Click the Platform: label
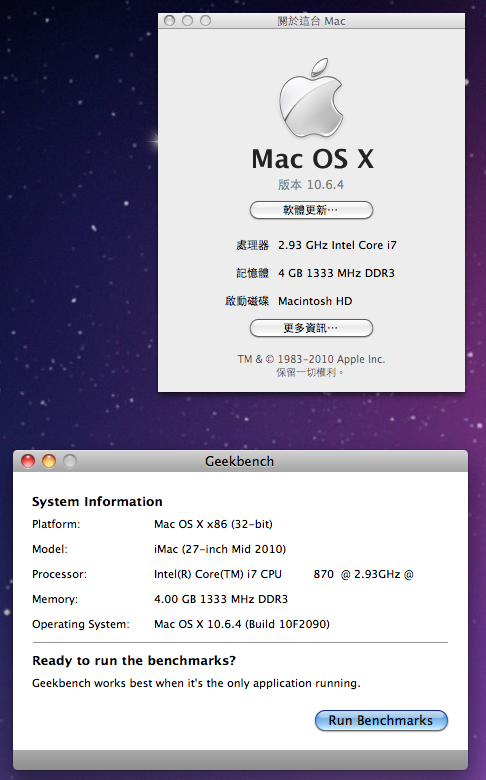Screen dimensions: 486x780 pyautogui.click(x=56, y=524)
